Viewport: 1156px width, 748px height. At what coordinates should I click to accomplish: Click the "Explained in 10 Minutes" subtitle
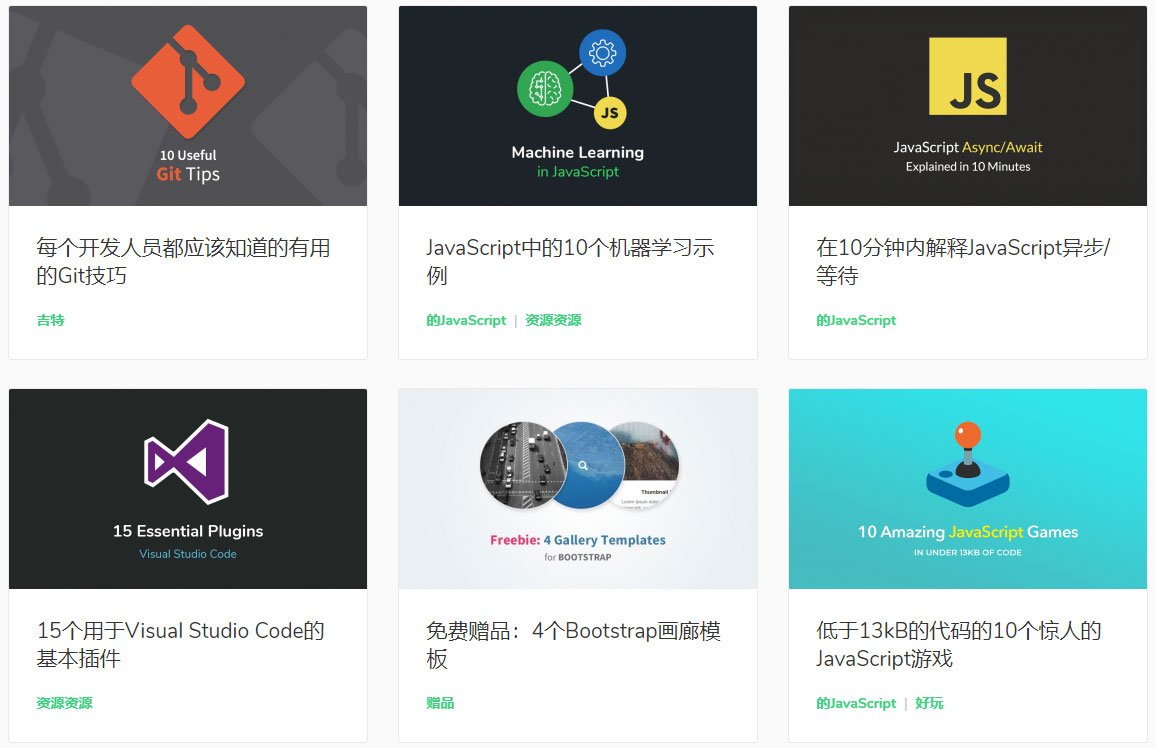(x=967, y=167)
